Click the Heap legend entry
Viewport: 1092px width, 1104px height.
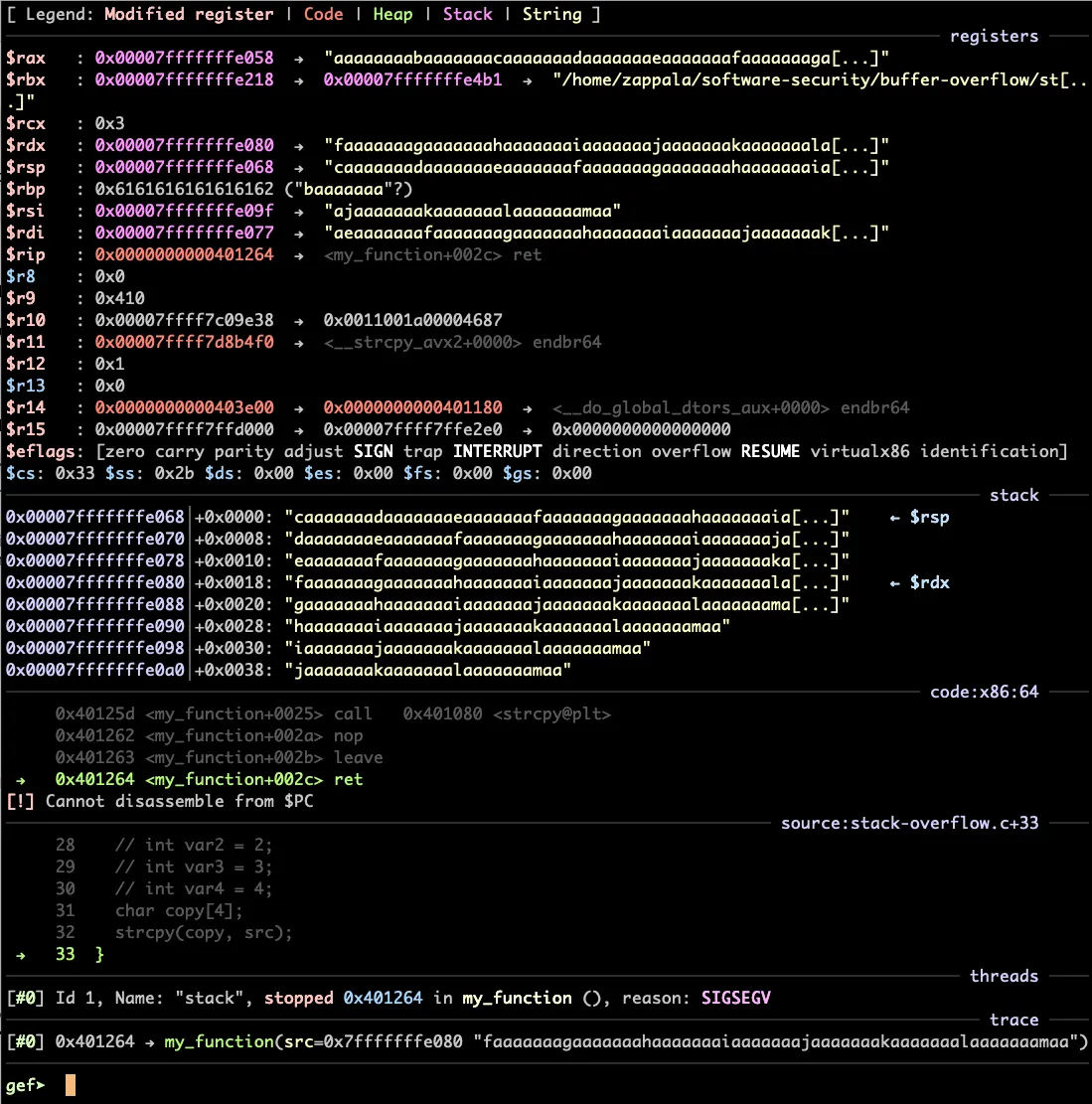tap(392, 14)
